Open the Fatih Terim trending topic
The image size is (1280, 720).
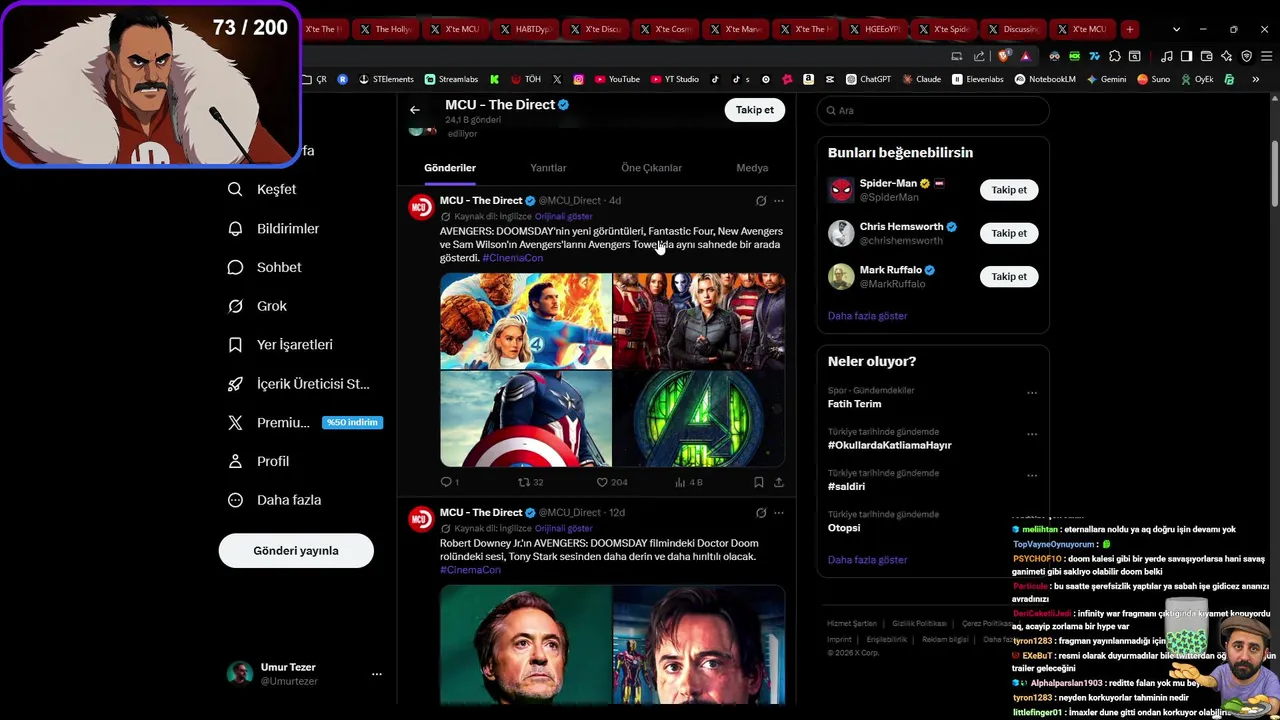click(x=855, y=404)
